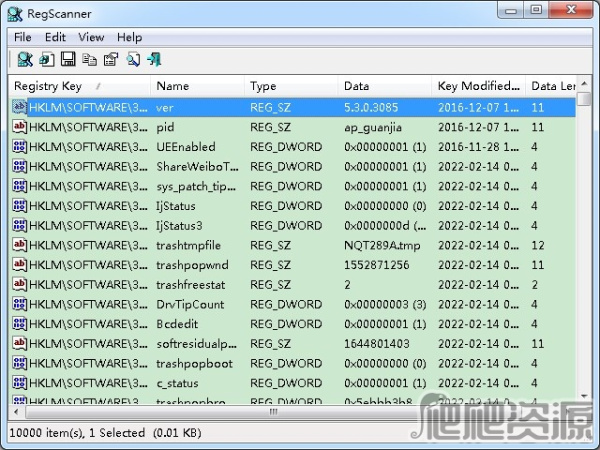The width and height of the screenshot is (600, 450).
Task: Close the RegScanner window
Action: pos(571,10)
